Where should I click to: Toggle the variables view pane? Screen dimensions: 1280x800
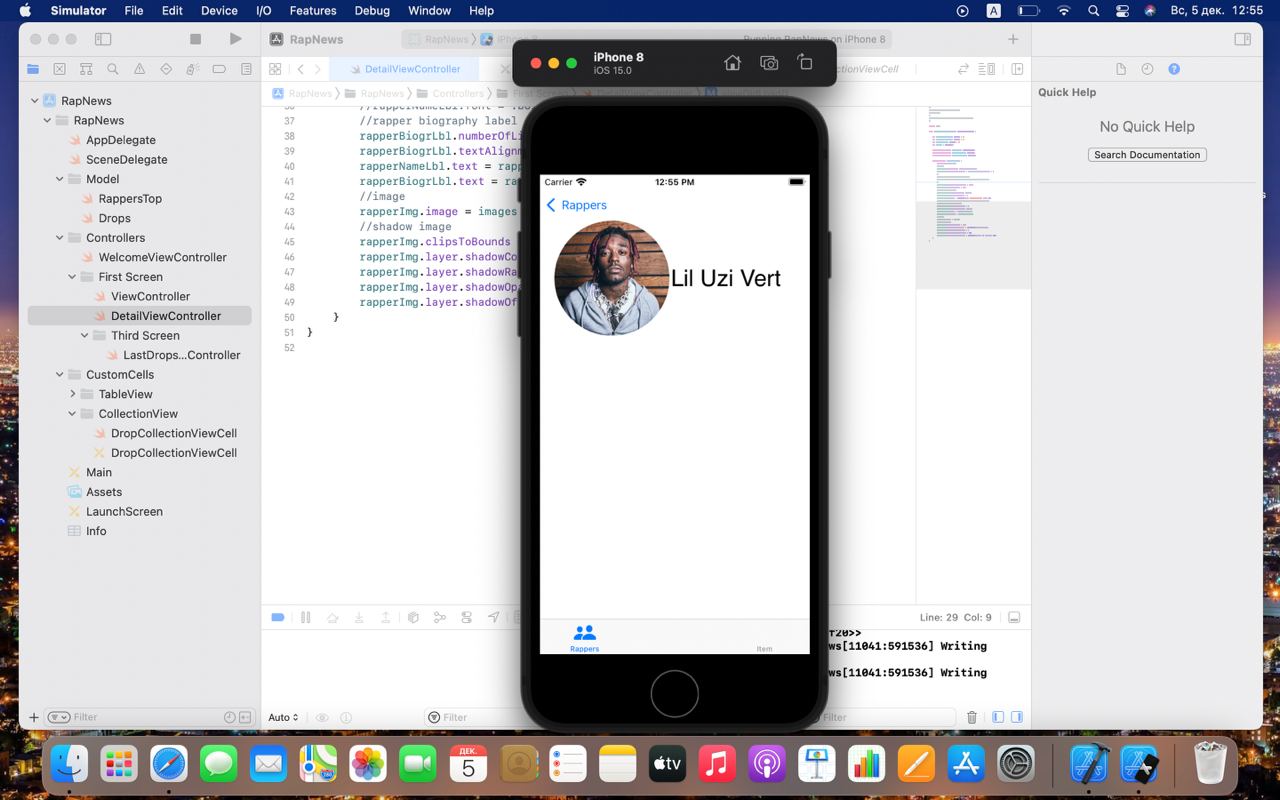[x=998, y=717]
